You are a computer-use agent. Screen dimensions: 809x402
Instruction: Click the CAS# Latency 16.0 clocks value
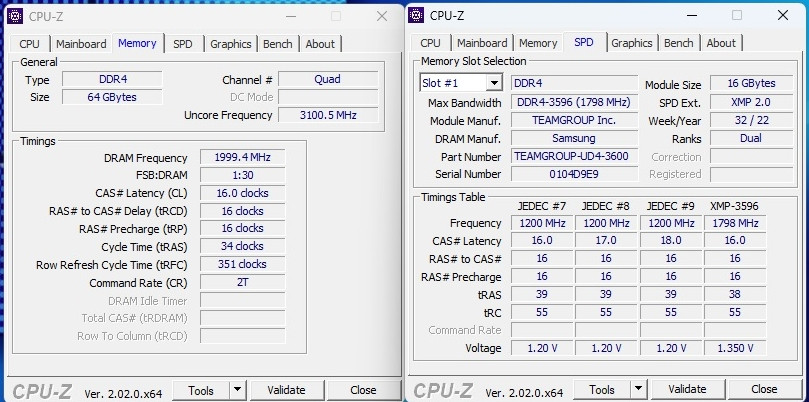242,193
